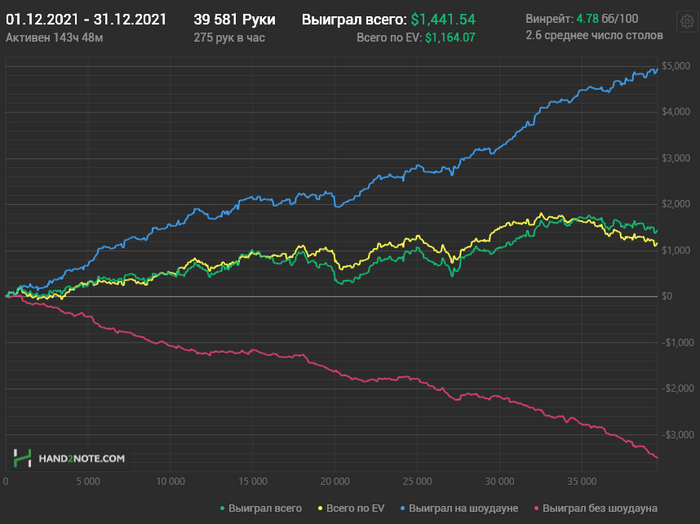The width and height of the screenshot is (700, 524).
Task: Click the $4,000 y-axis label
Action: click(675, 112)
